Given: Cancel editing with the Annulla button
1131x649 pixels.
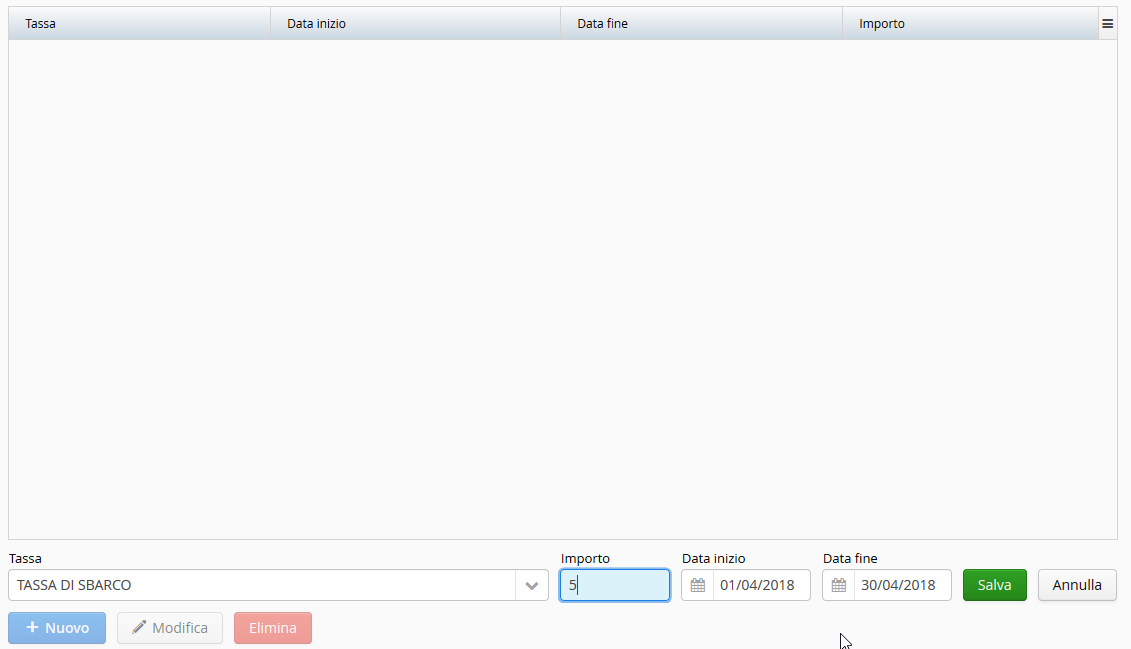Looking at the screenshot, I should coord(1077,585).
